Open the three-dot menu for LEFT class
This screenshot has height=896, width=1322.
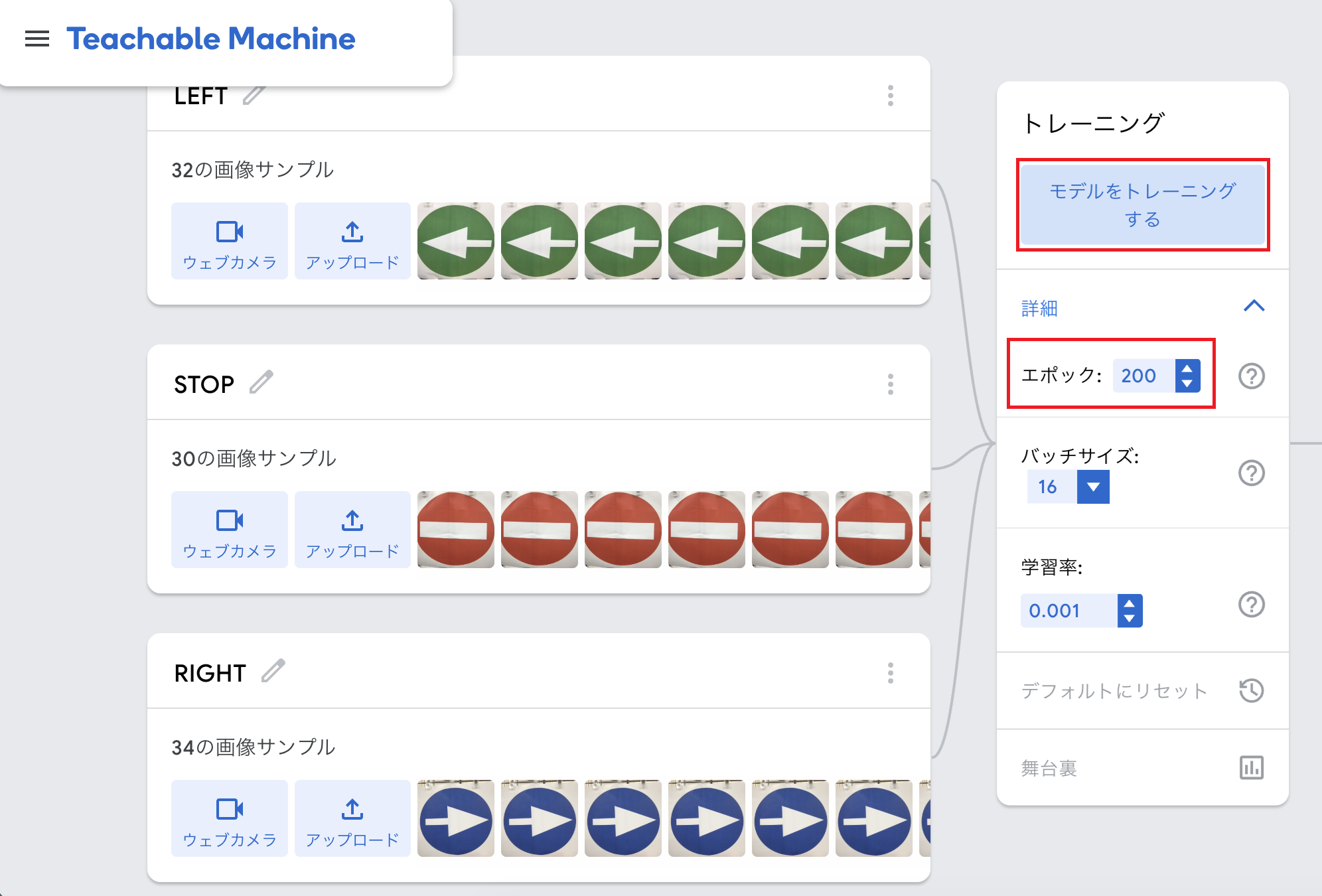[x=890, y=96]
